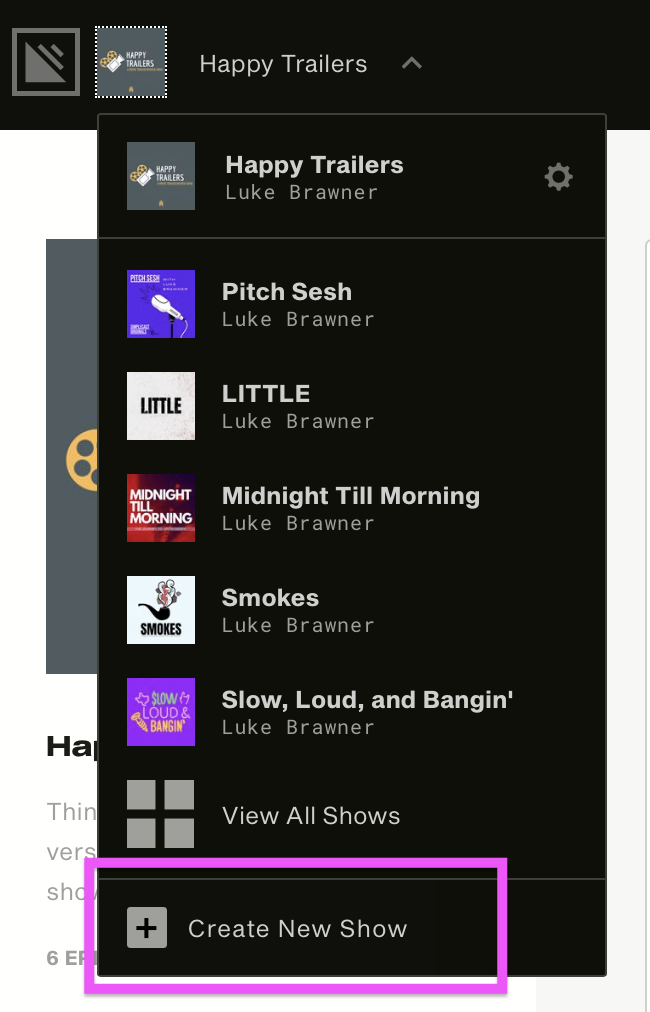Click the Happy Trailers header thumbnail
650x1012 pixels.
(x=131, y=62)
